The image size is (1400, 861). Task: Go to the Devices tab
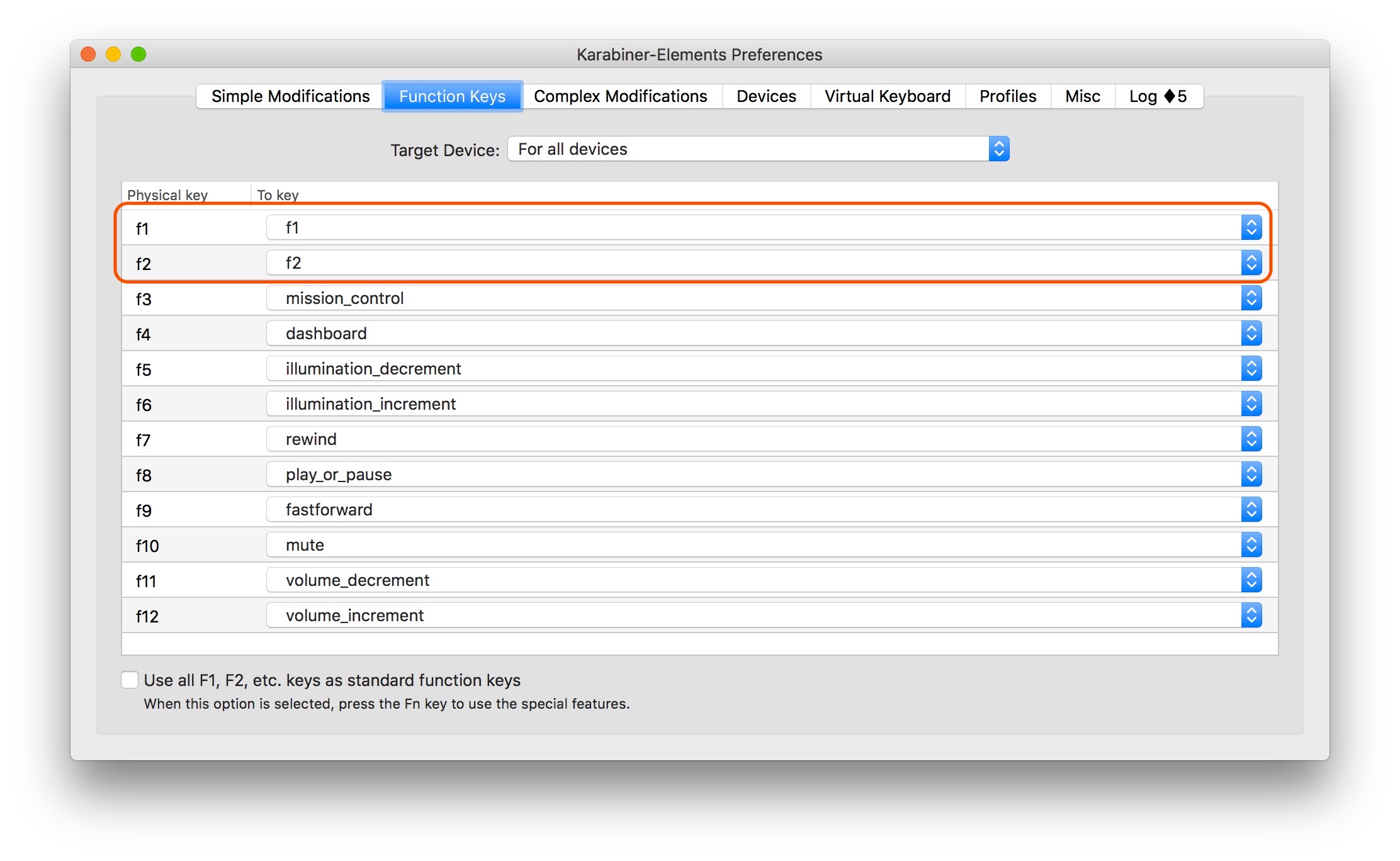(x=766, y=96)
